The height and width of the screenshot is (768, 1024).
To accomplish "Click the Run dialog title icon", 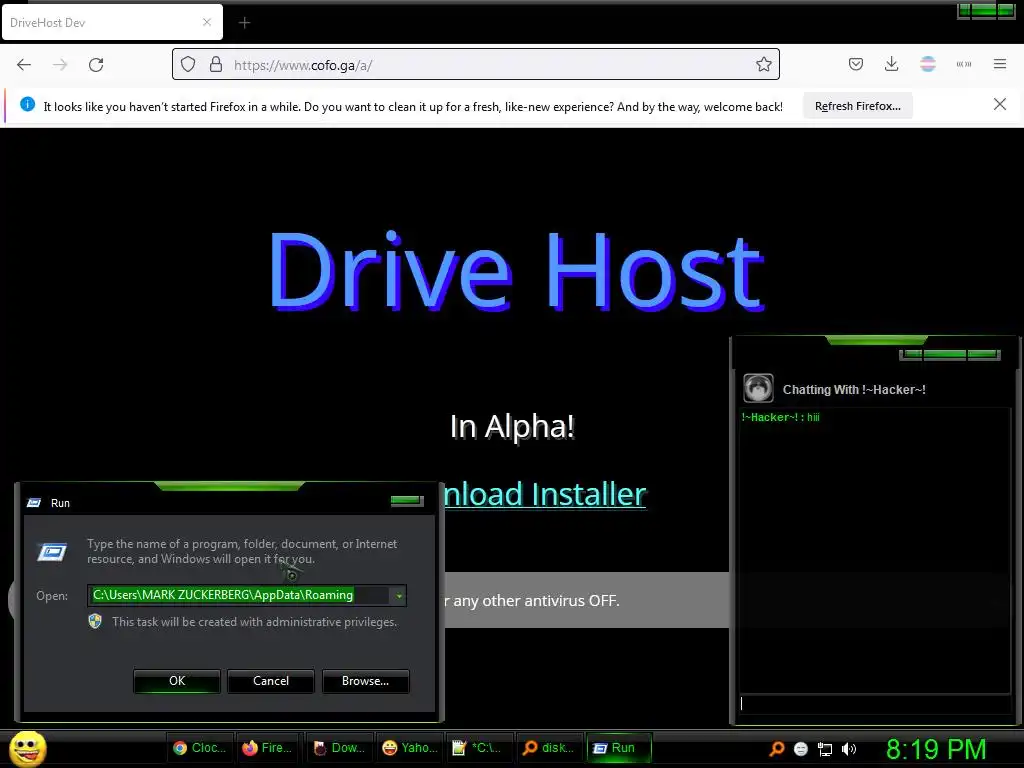I will [34, 503].
